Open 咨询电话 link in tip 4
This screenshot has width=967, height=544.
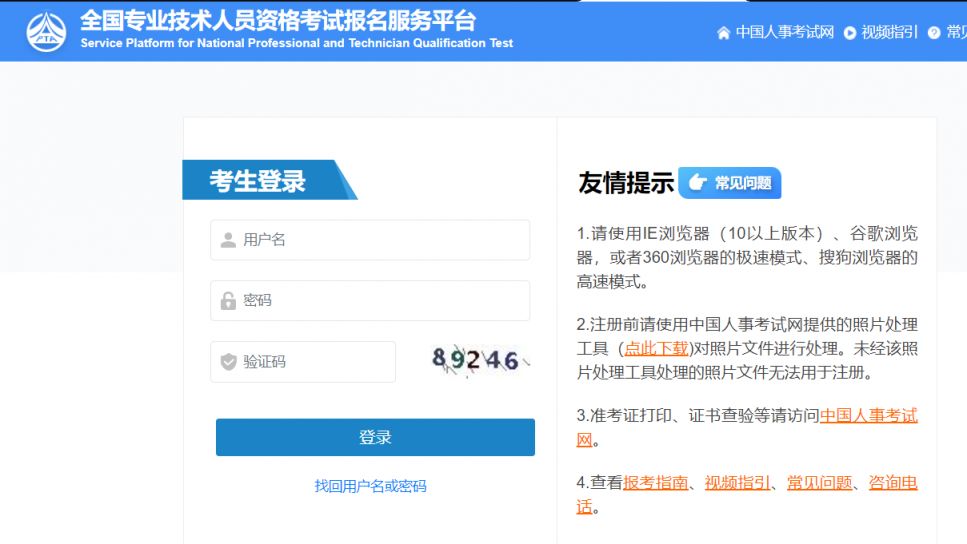click(893, 482)
